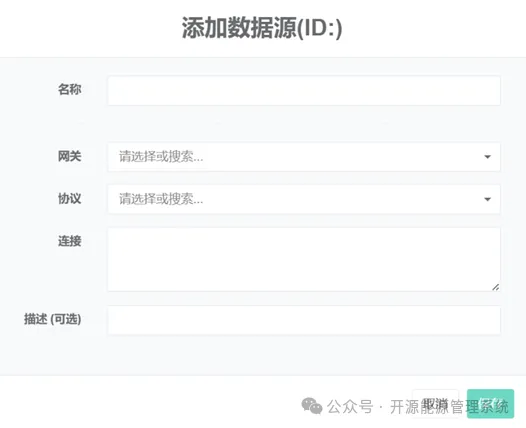Screen dimensions: 526x428
Task: Focus the 名称 input field
Action: 304,91
